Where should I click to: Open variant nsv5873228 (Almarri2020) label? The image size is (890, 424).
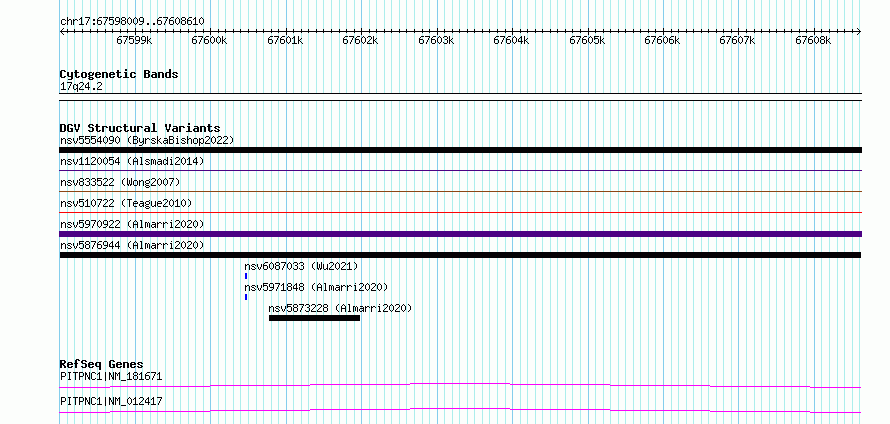pyautogui.click(x=340, y=308)
